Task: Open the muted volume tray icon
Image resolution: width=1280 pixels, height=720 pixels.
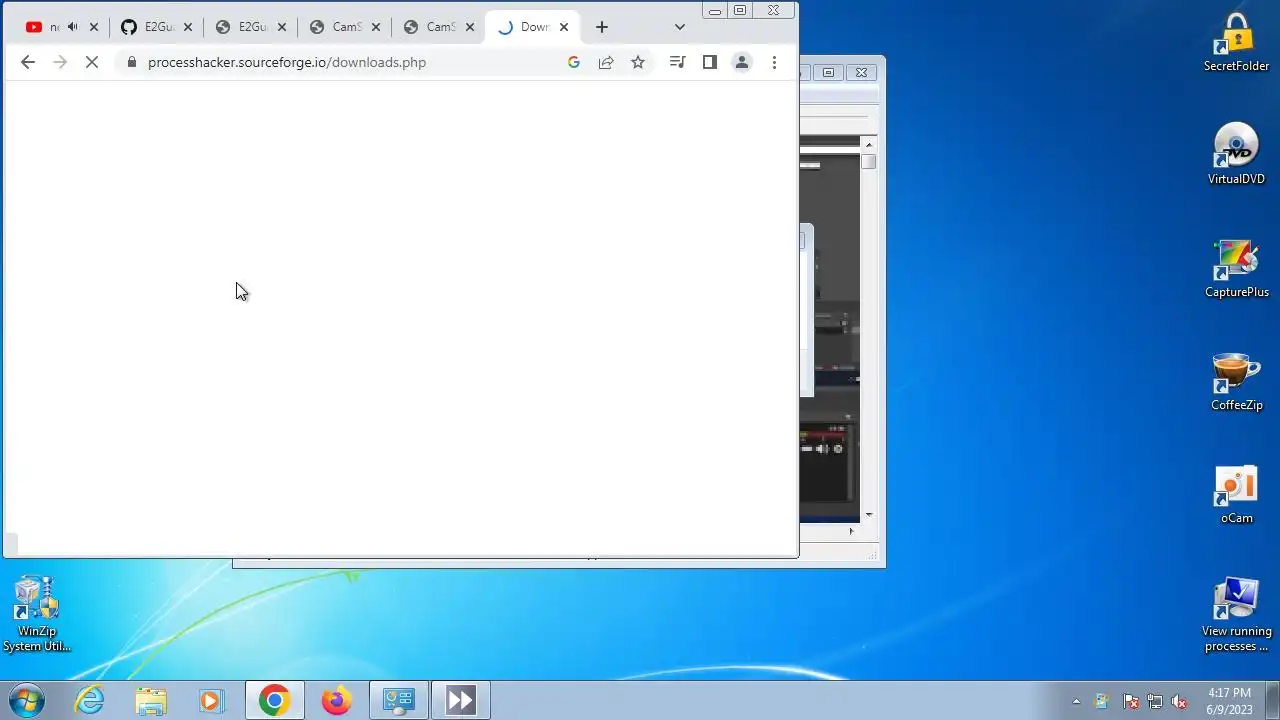Action: pos(1179,701)
